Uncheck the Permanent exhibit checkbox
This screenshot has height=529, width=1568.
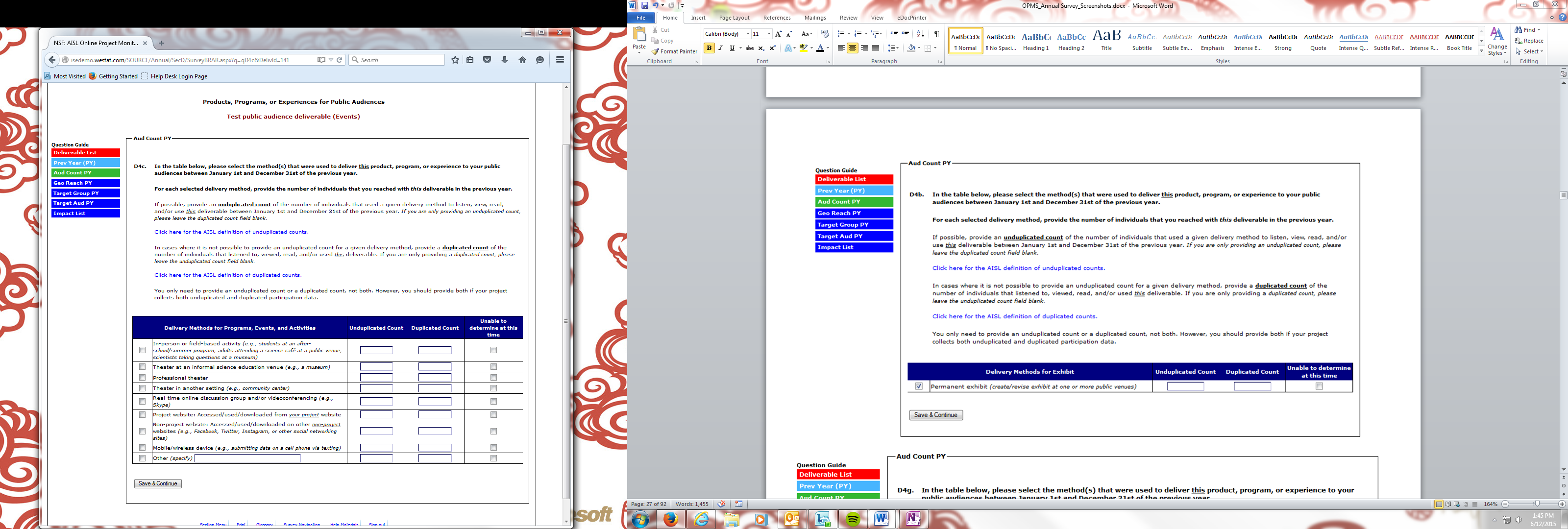(919, 386)
